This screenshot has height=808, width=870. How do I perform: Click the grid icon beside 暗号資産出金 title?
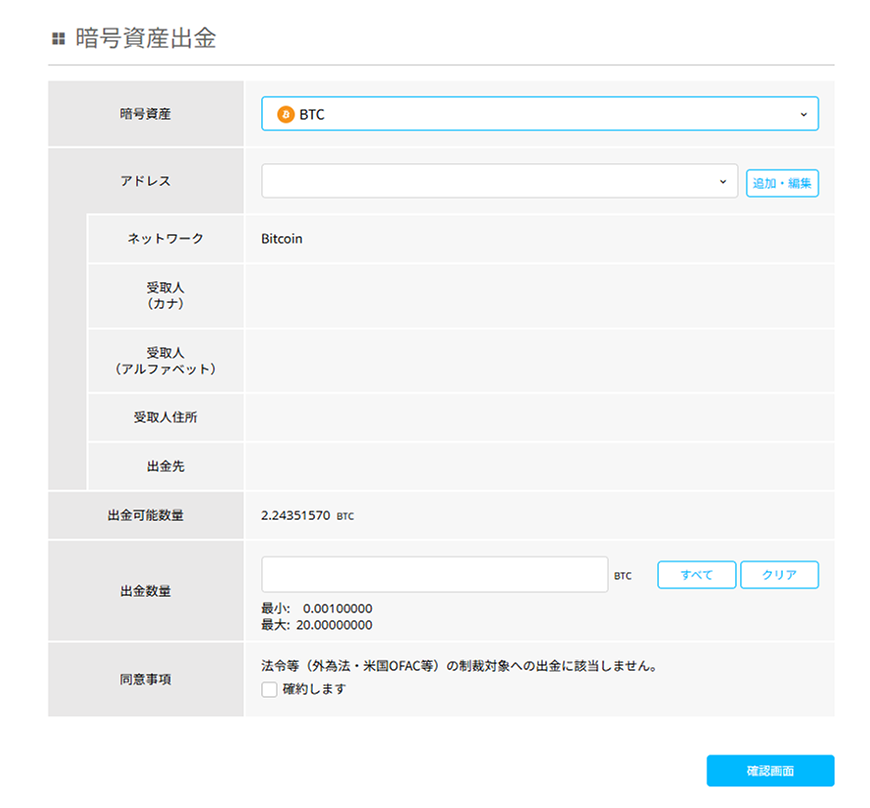point(58,39)
